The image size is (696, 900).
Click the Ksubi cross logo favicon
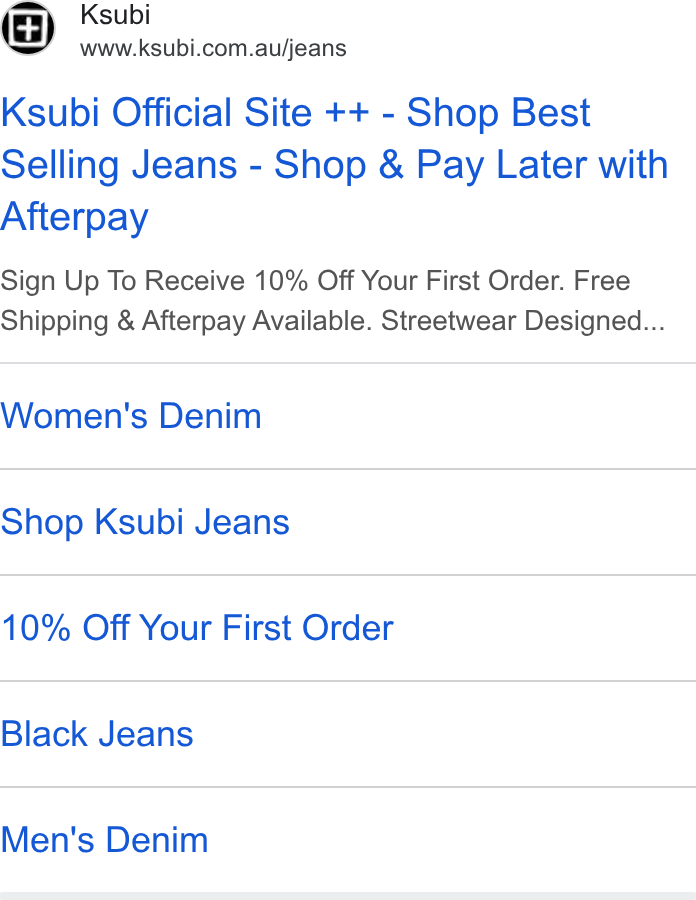point(28,28)
